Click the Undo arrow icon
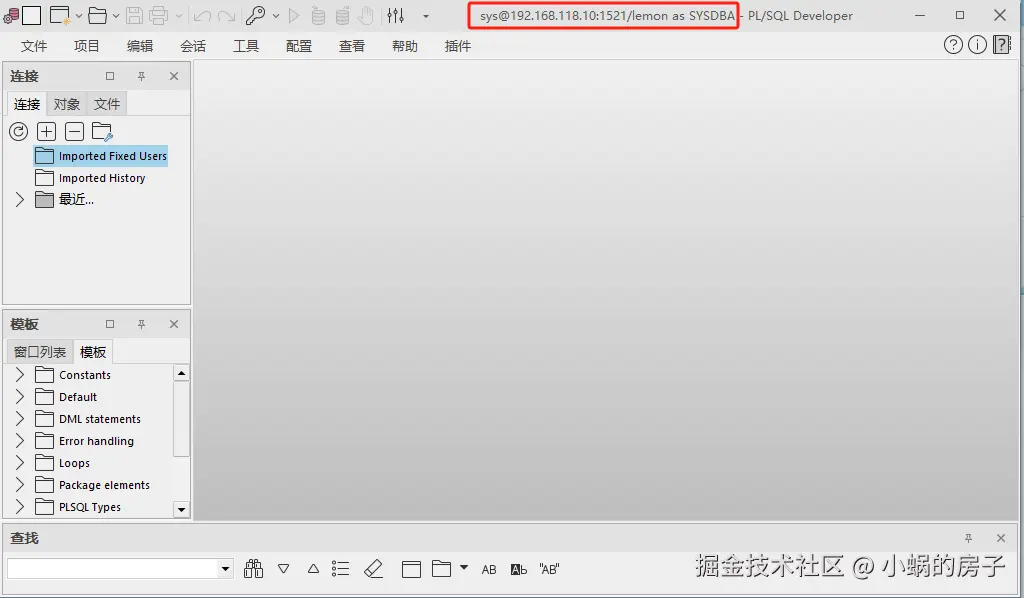The image size is (1024, 598). coord(202,16)
